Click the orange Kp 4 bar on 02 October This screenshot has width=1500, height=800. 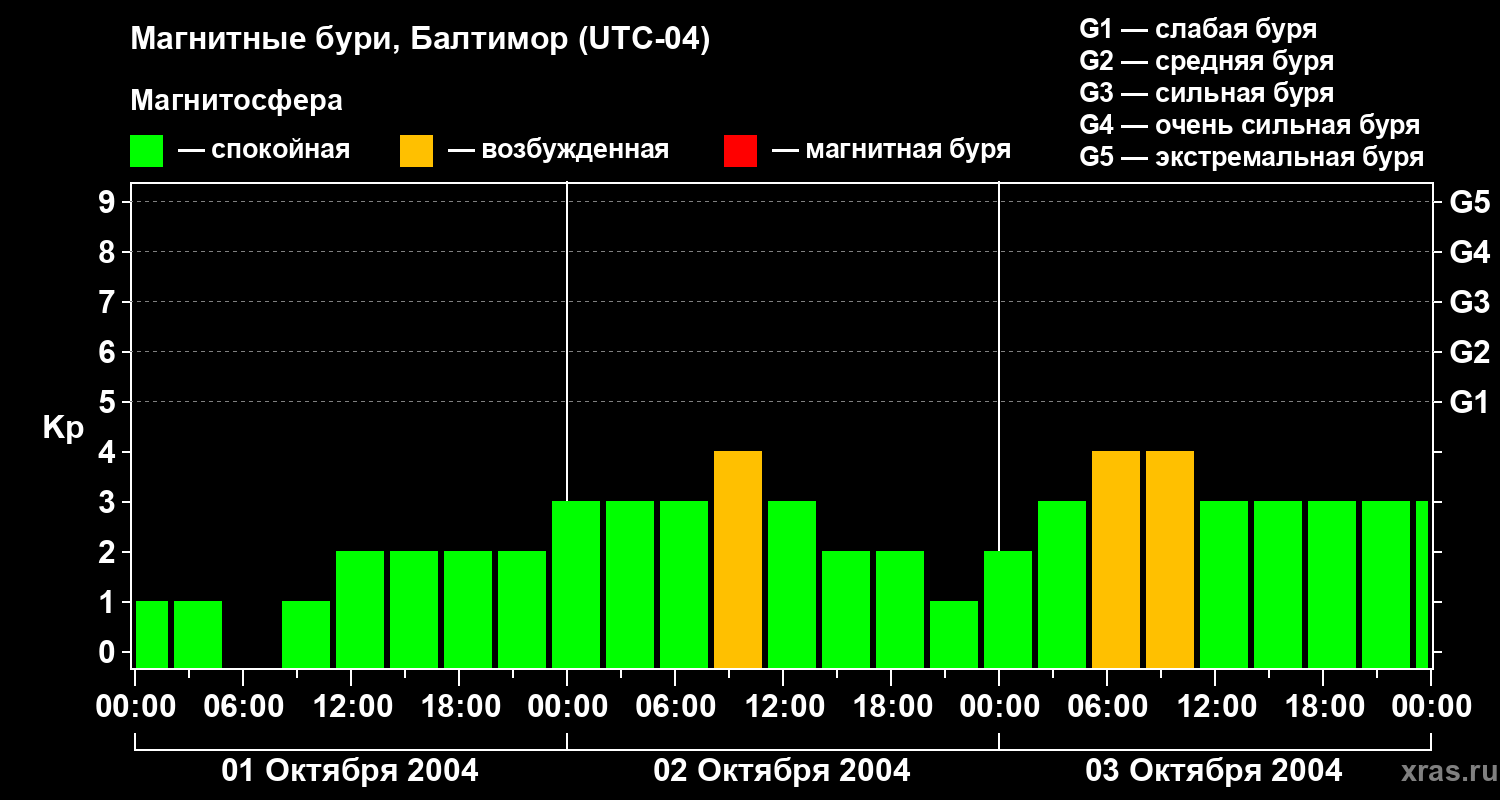(x=738, y=560)
